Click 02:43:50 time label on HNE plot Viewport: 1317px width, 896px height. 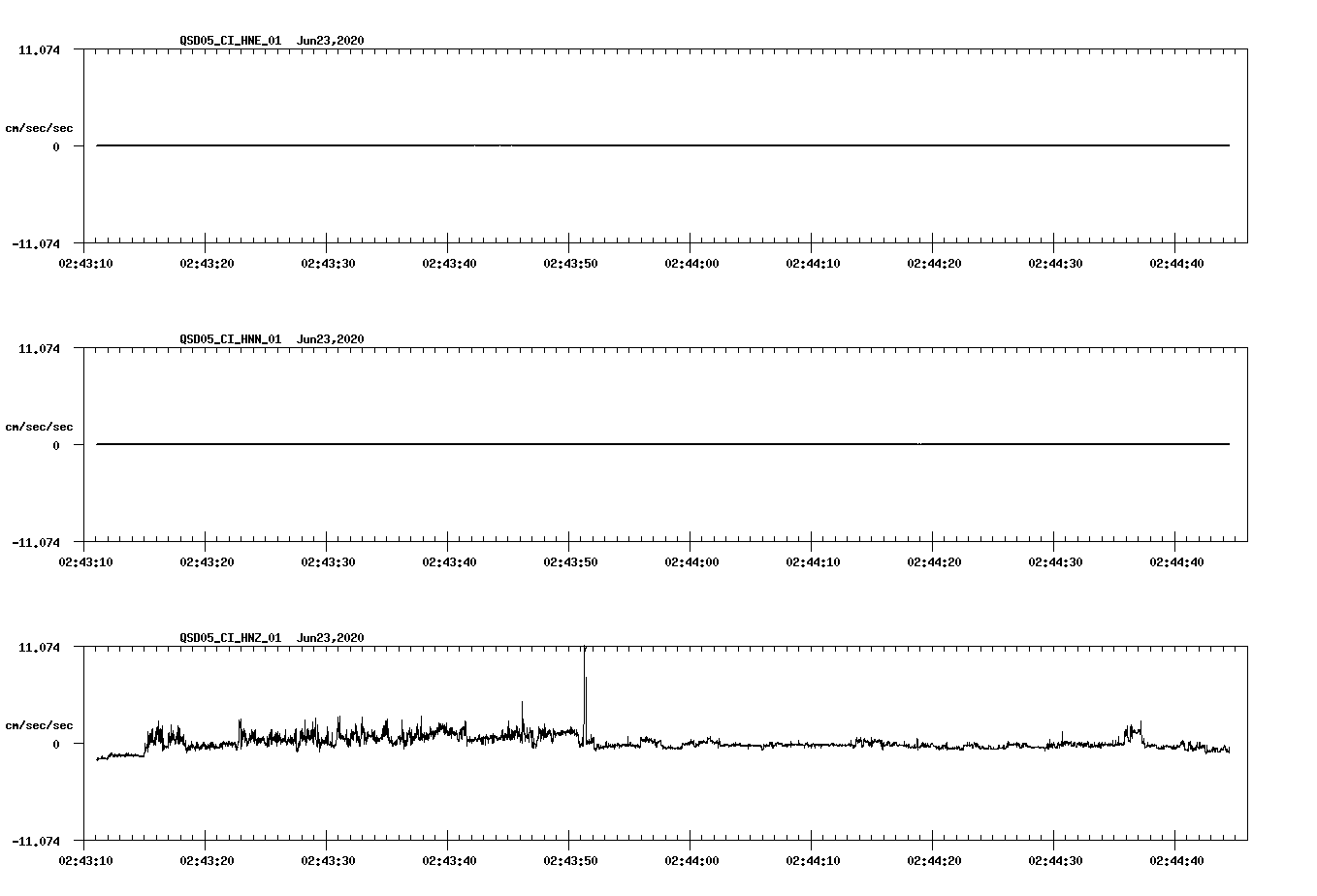[570, 263]
